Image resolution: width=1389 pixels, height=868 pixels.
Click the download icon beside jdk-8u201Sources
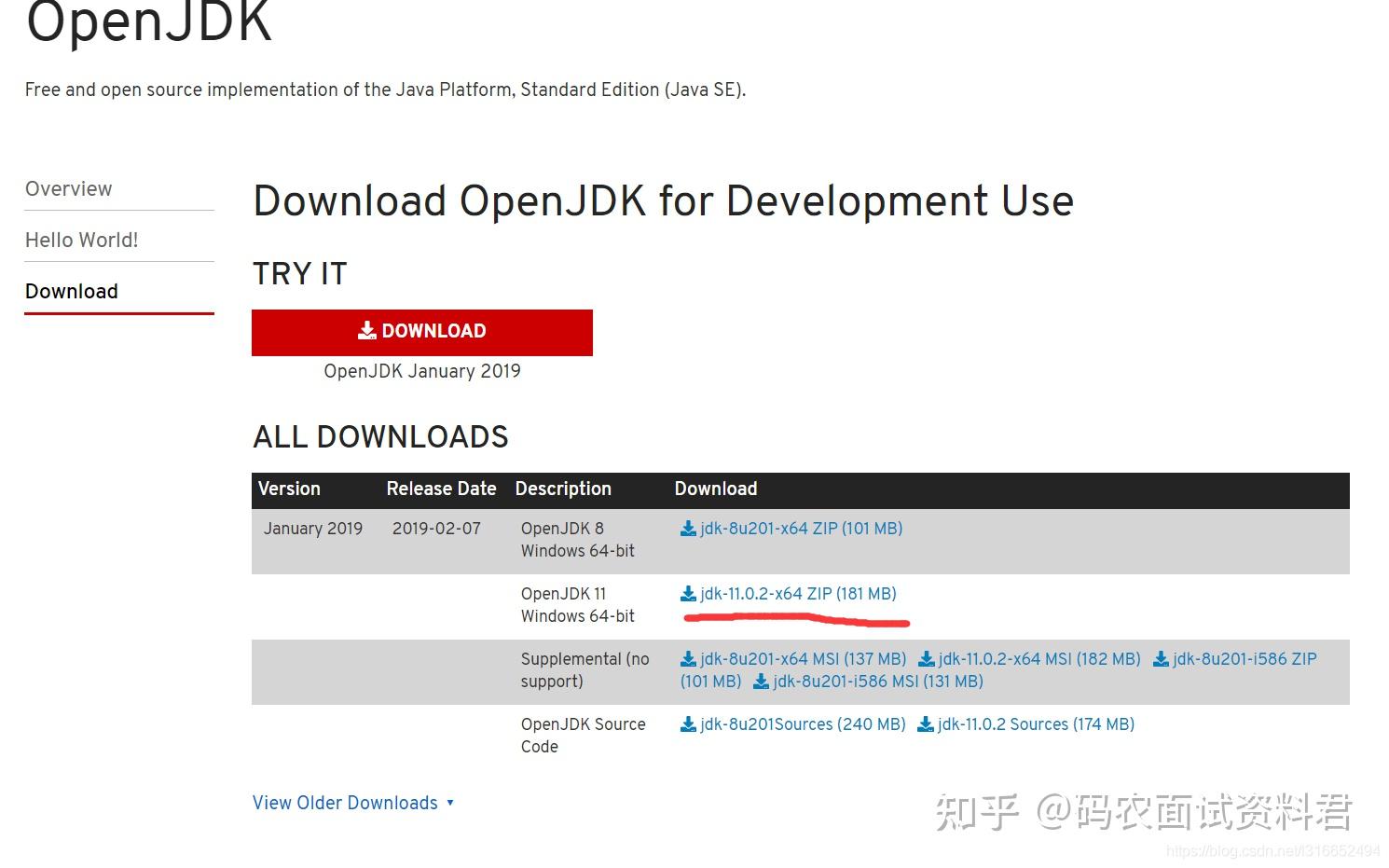pos(688,723)
